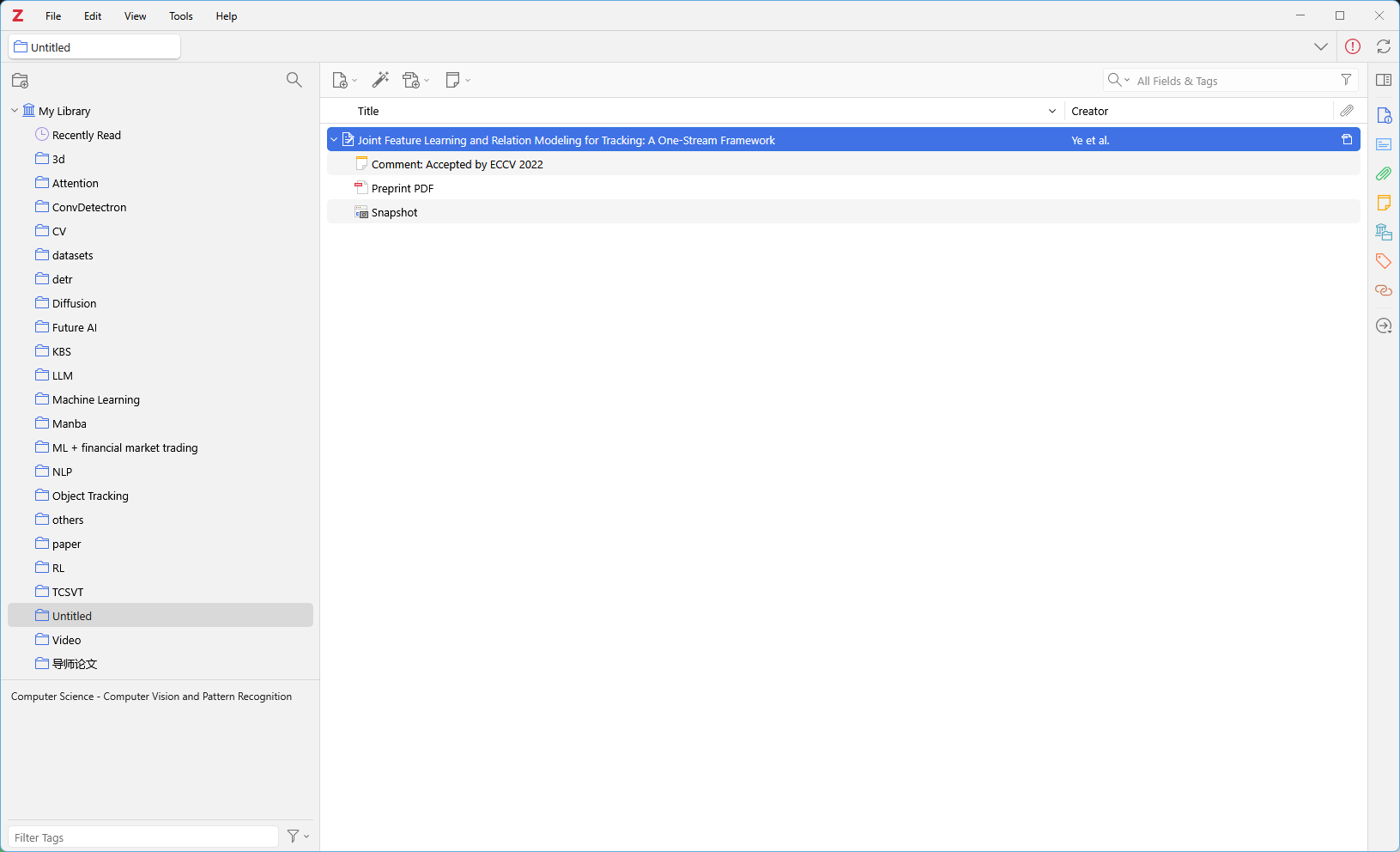This screenshot has height=852, width=1400.
Task: Jump to the Notes section icon
Action: (x=1384, y=203)
